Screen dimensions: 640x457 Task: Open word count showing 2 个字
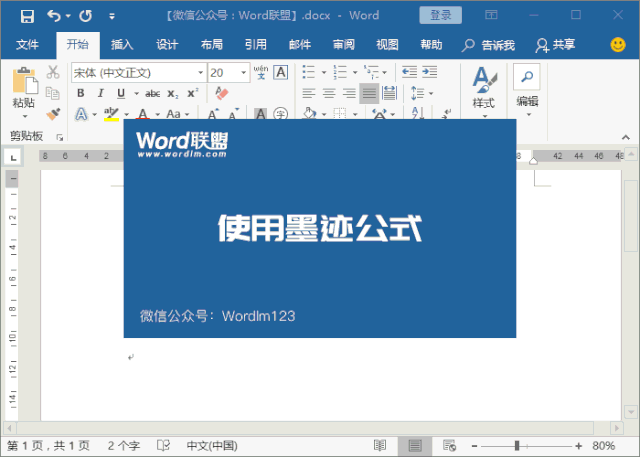click(x=124, y=446)
